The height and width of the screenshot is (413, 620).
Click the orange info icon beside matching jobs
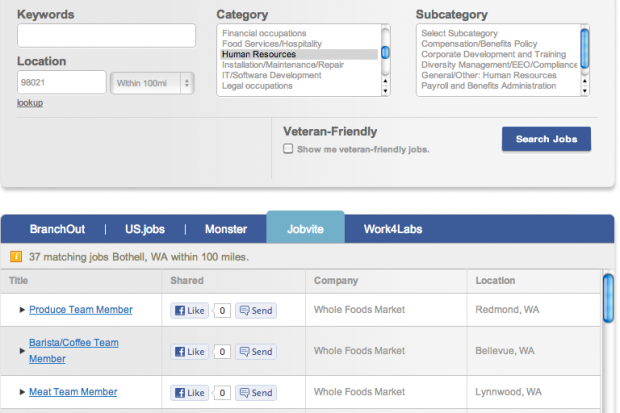tap(16, 257)
